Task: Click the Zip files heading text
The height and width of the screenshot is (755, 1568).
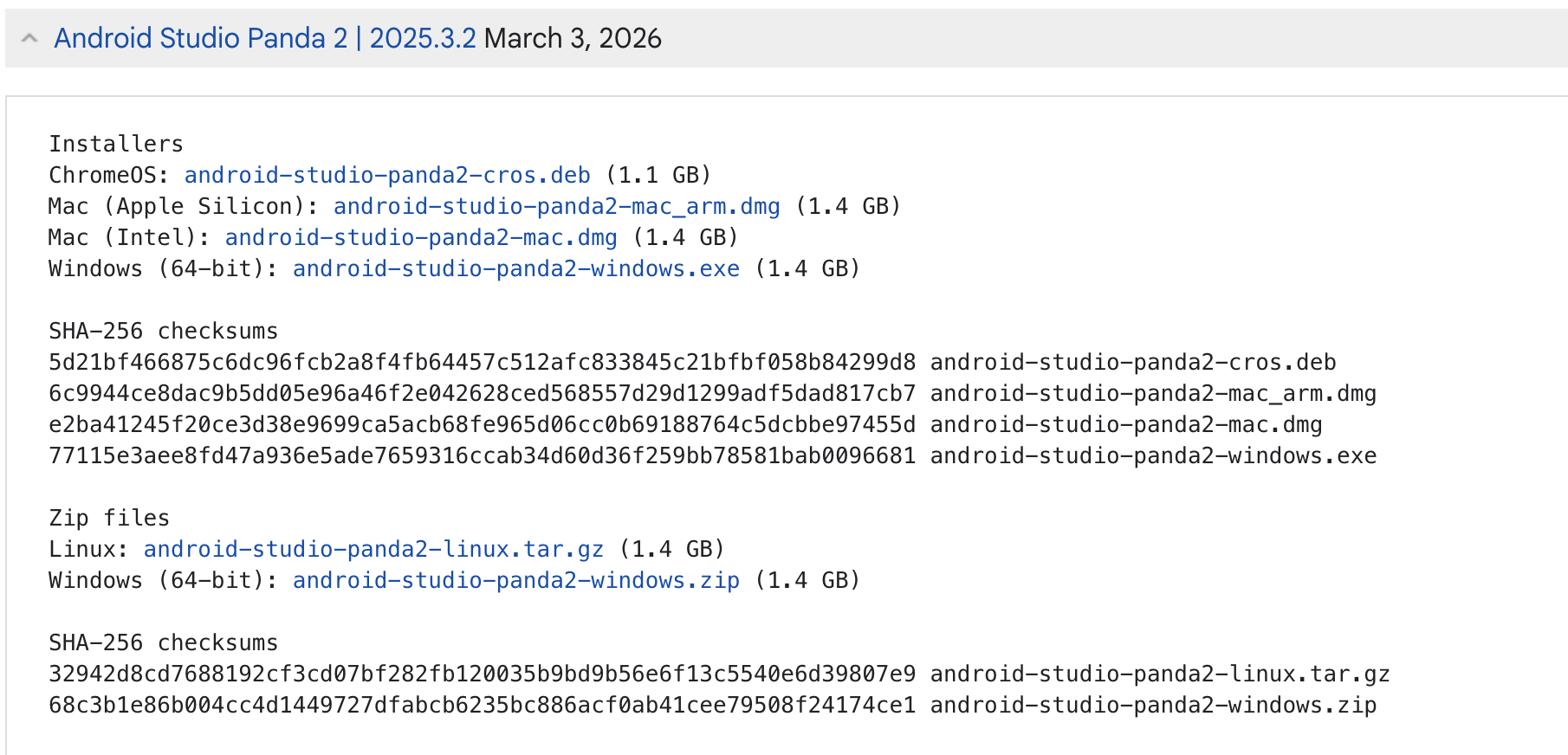Action: [x=109, y=518]
